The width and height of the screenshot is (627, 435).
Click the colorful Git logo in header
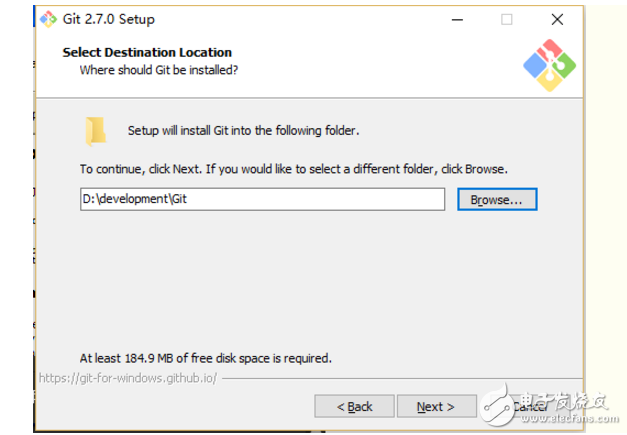(x=549, y=63)
